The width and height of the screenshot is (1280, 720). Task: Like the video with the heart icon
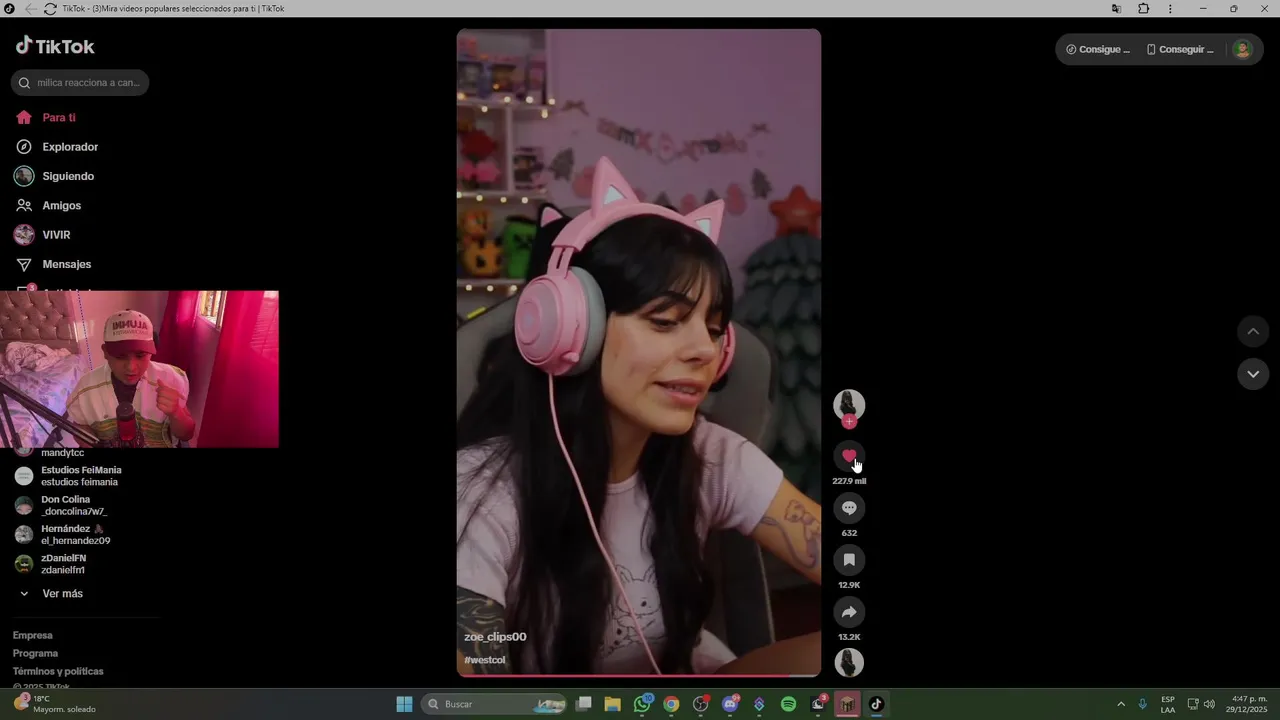849,456
